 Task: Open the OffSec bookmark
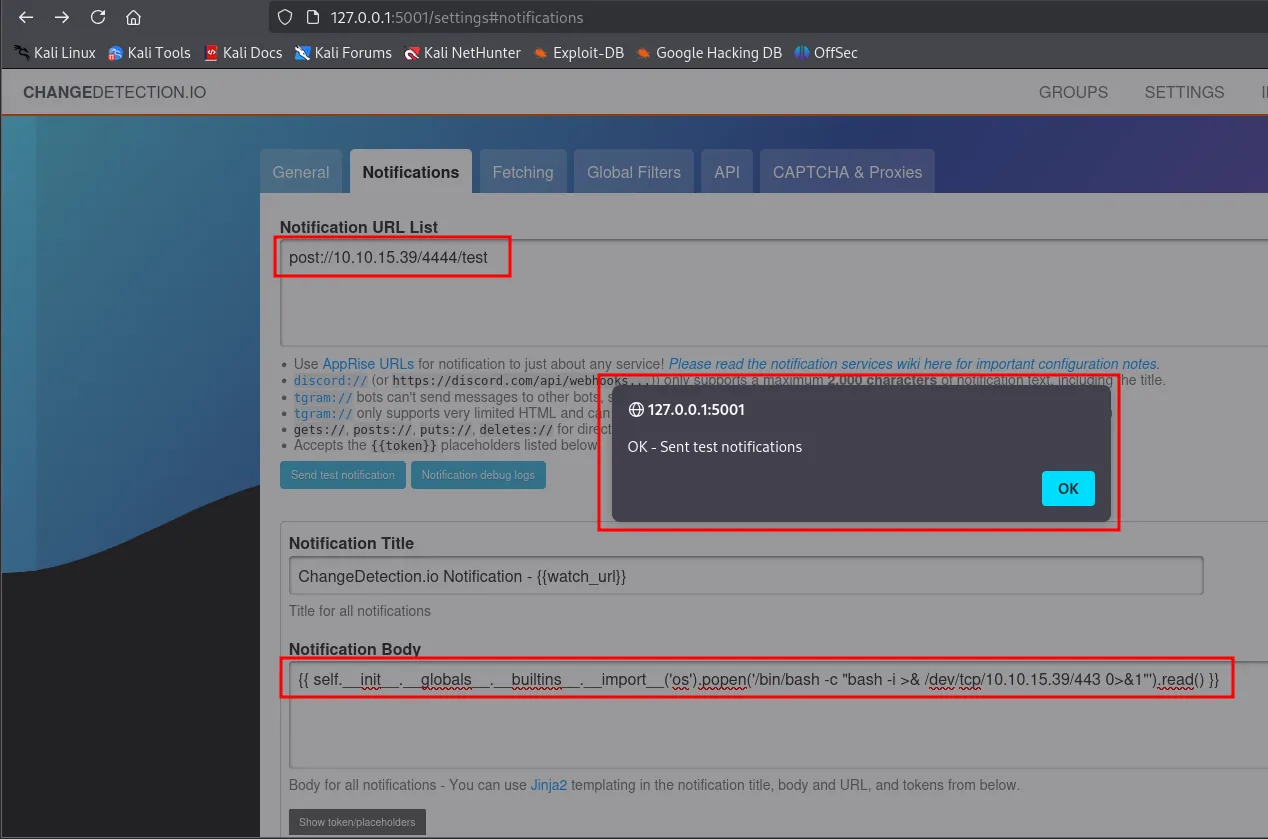pyautogui.click(x=826, y=52)
